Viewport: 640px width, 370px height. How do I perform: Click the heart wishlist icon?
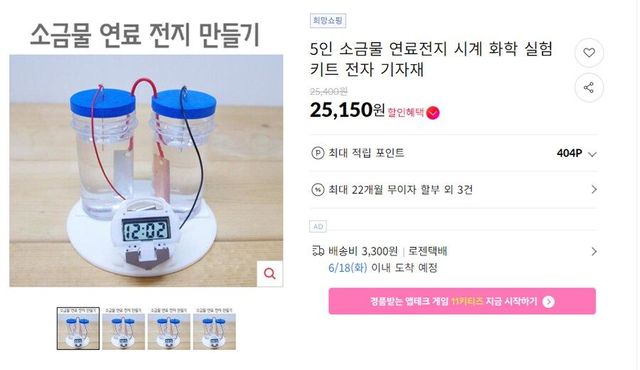(589, 53)
